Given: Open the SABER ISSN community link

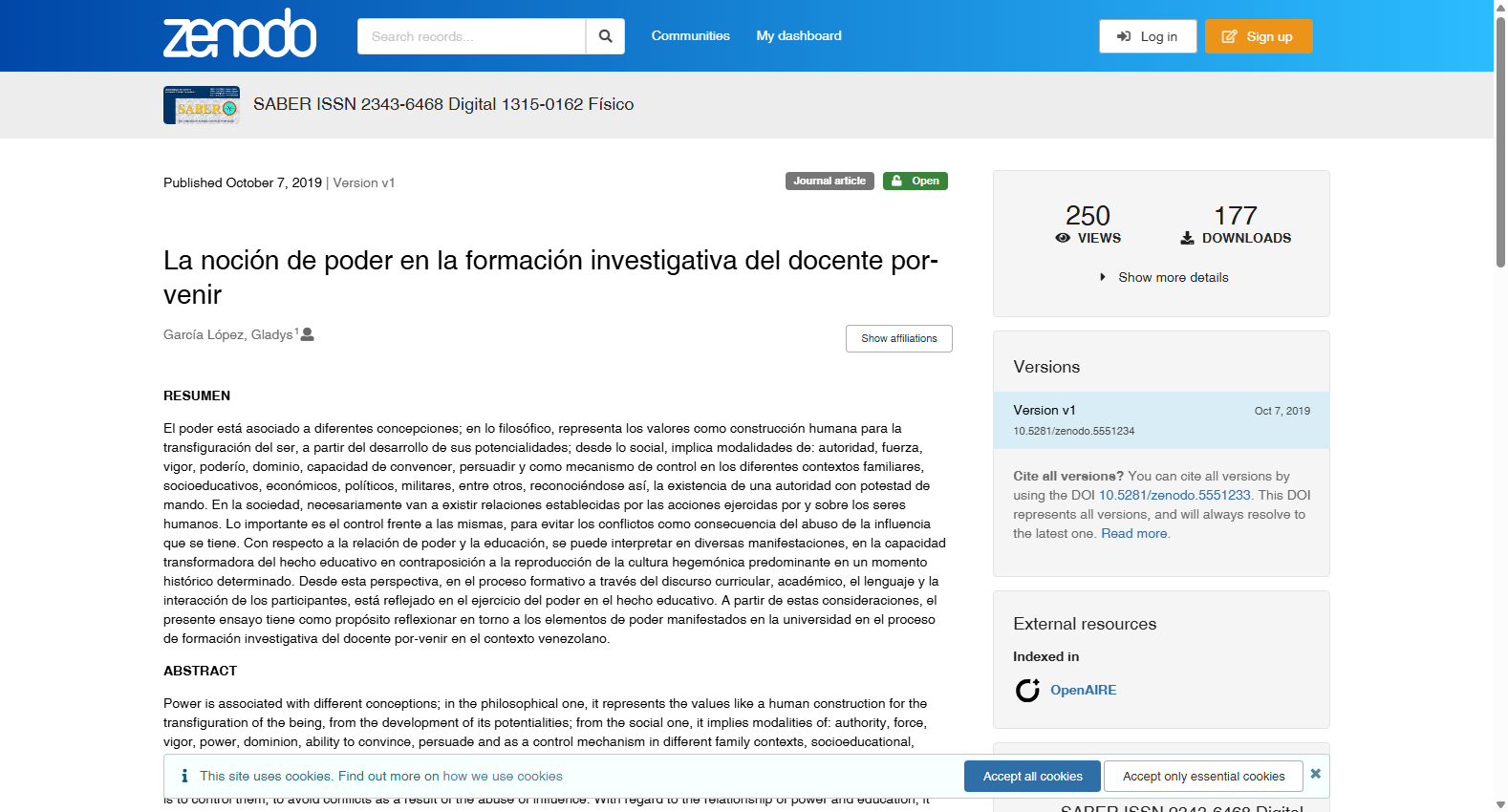Looking at the screenshot, I should point(443,104).
